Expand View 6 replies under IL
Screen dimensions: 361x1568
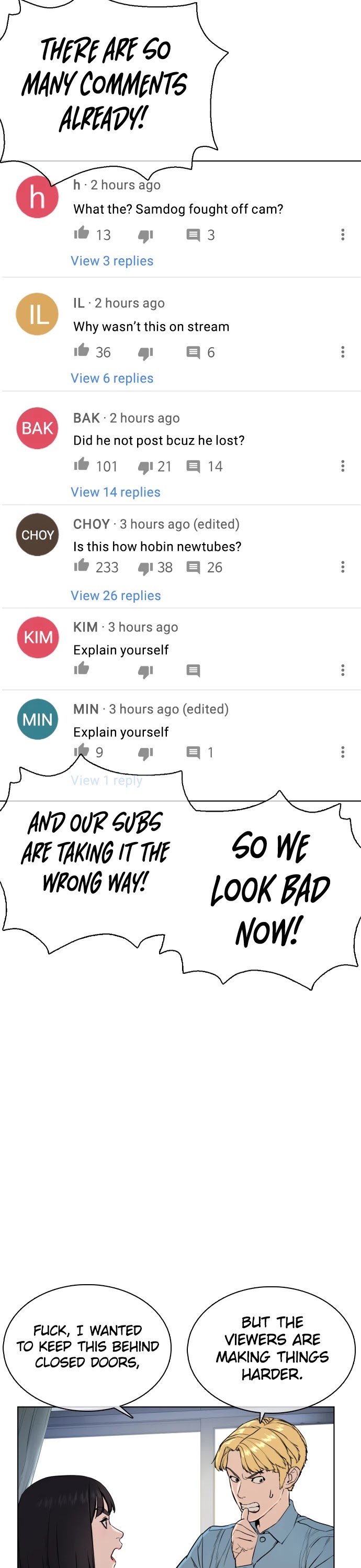[112, 378]
